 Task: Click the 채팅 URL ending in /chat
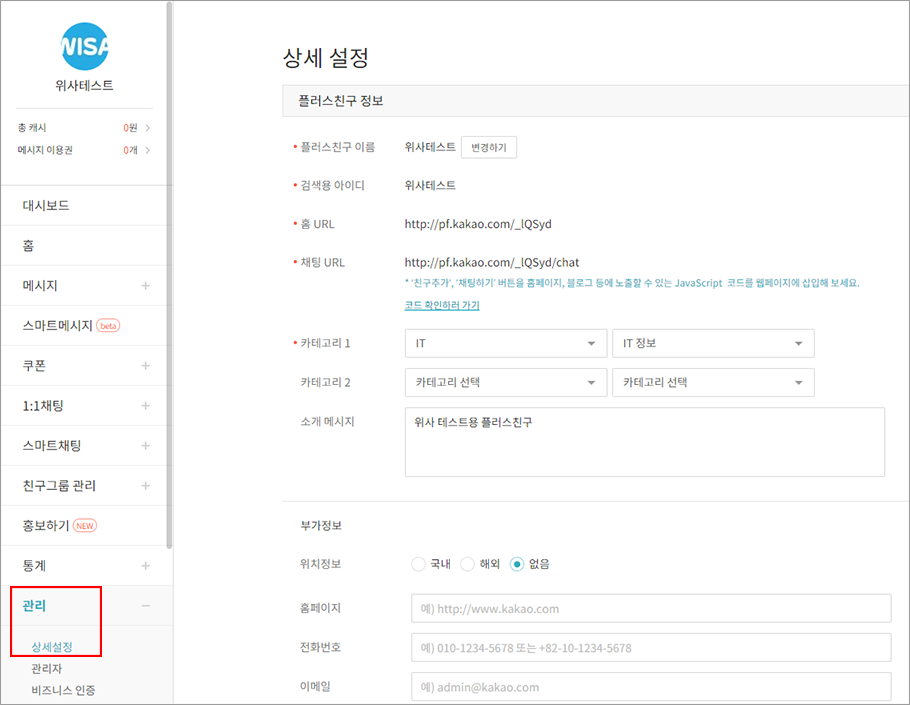click(x=492, y=262)
